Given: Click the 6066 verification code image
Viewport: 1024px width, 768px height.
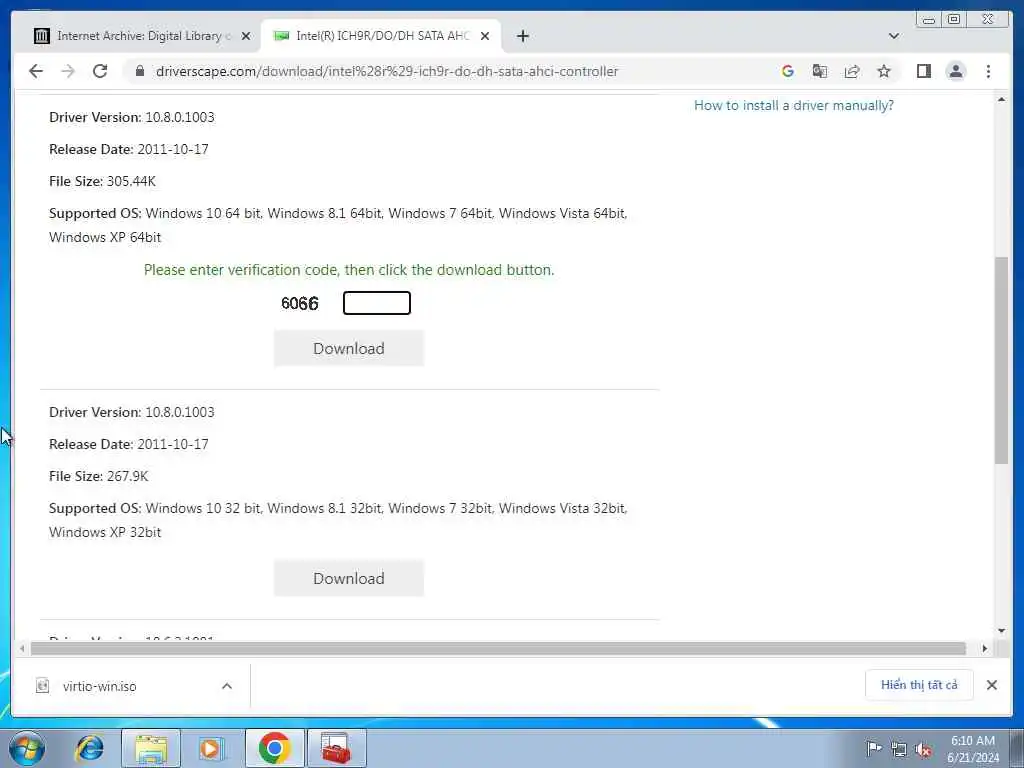Looking at the screenshot, I should tap(300, 303).
